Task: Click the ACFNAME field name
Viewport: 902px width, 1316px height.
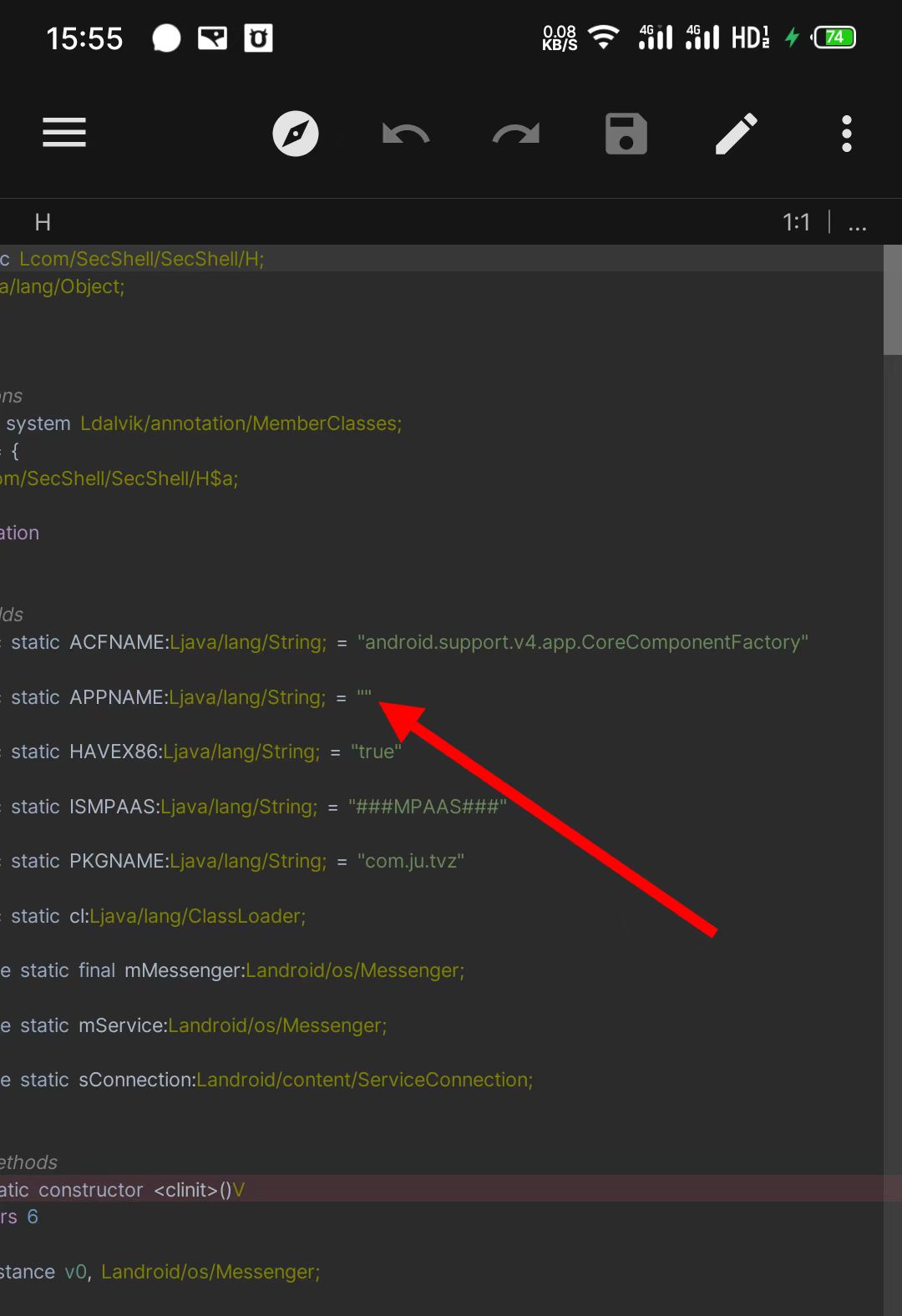Action: (118, 642)
